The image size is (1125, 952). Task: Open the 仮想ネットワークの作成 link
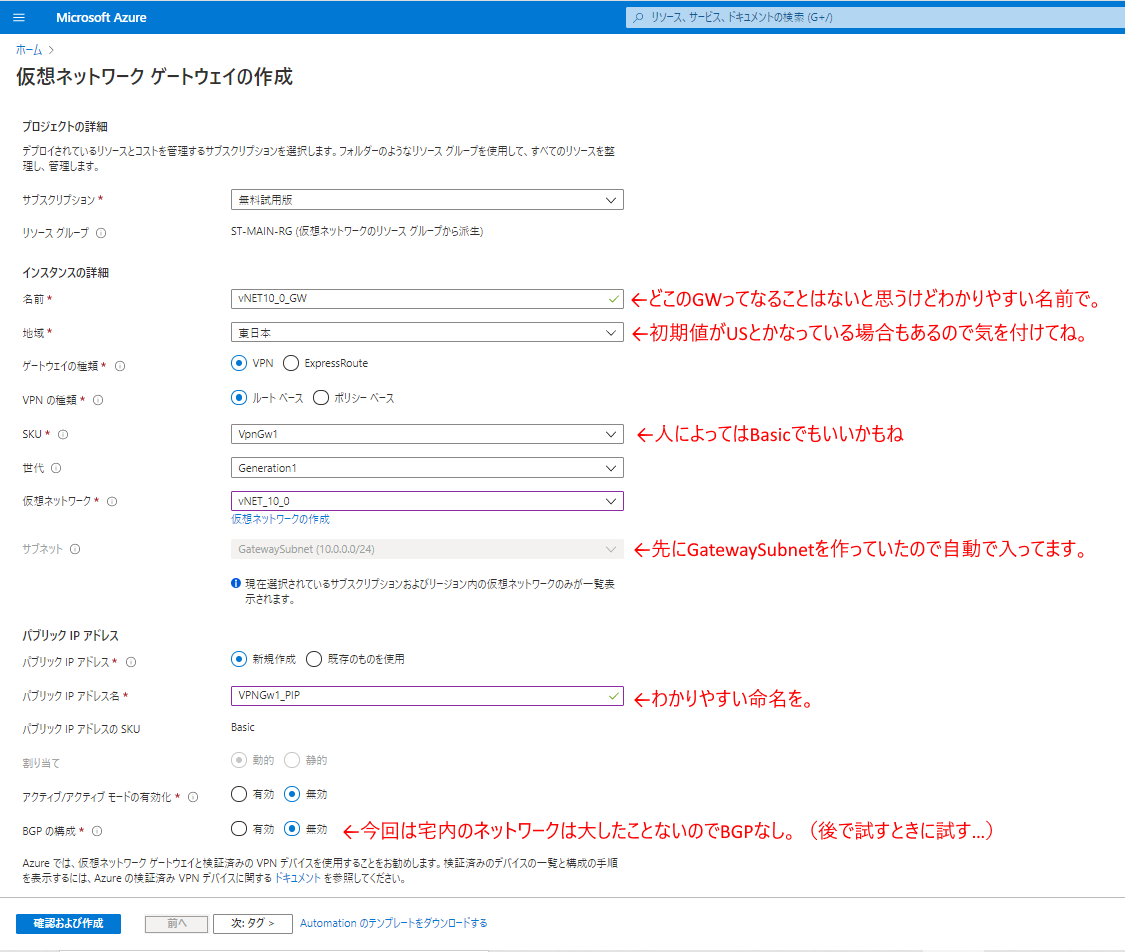click(281, 519)
